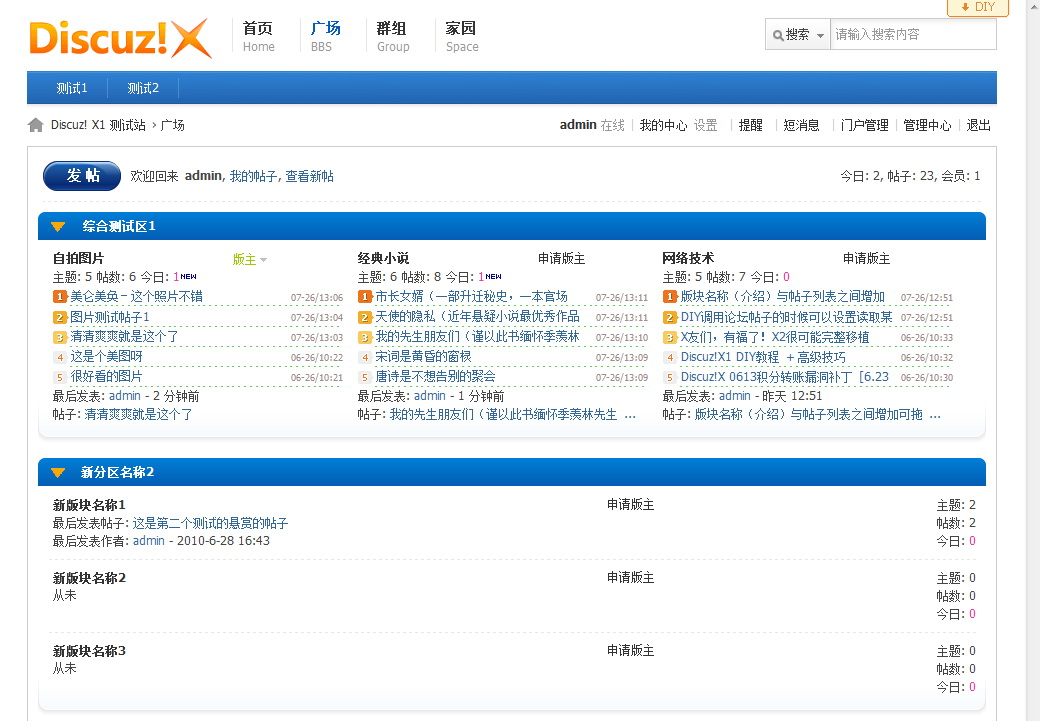The height and width of the screenshot is (721, 1040).
Task: Click the admin username in top bar
Action: pos(578,125)
